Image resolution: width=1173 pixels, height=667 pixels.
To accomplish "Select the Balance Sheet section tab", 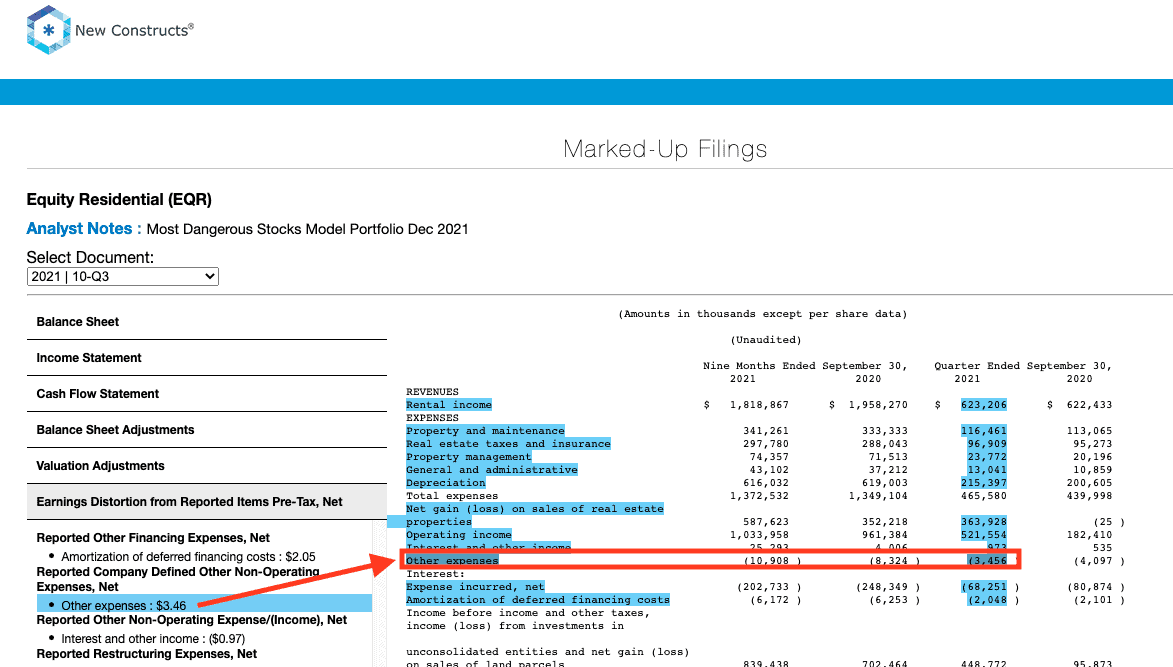I will click(x=206, y=322).
